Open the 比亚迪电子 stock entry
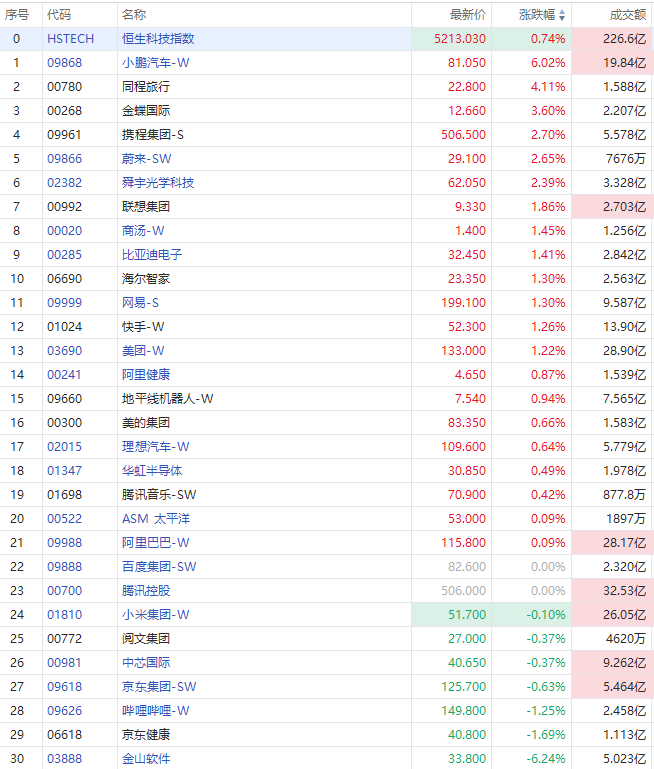This screenshot has width=654, height=769. [151, 255]
